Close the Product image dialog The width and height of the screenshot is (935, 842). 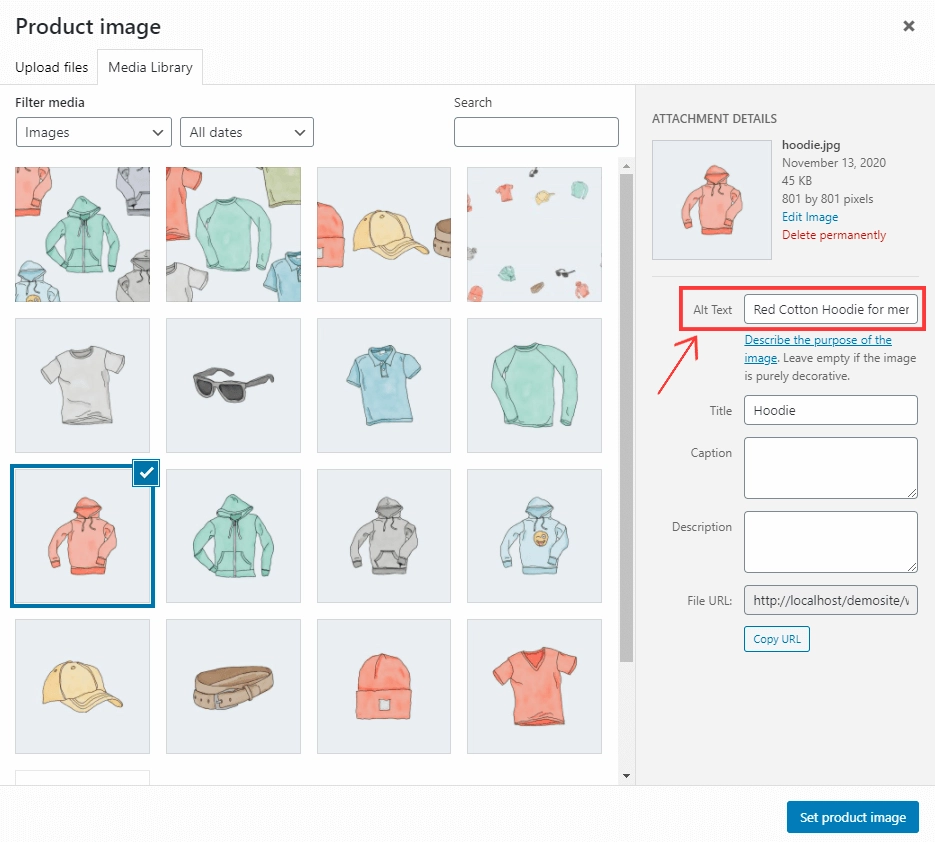(x=908, y=26)
